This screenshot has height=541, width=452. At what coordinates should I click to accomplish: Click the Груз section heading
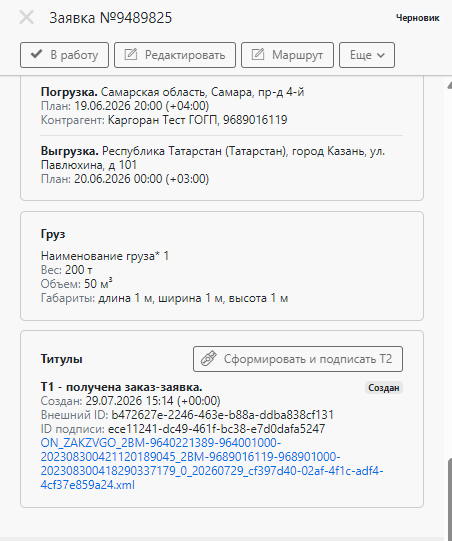point(53,234)
